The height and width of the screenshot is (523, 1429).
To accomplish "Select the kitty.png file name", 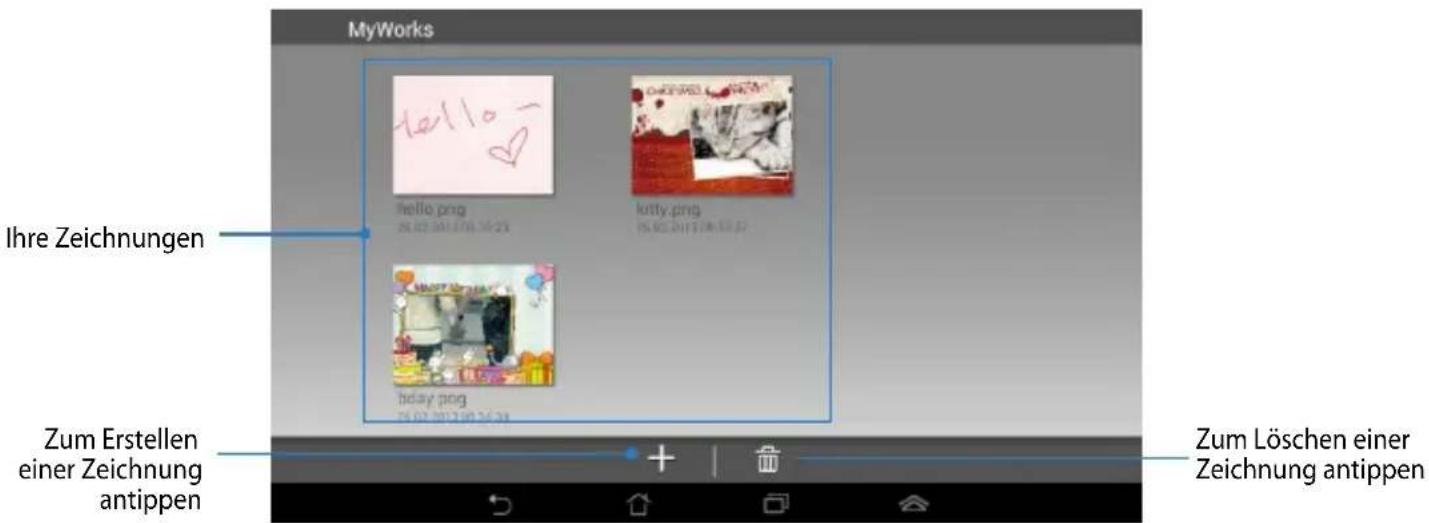I will (669, 210).
